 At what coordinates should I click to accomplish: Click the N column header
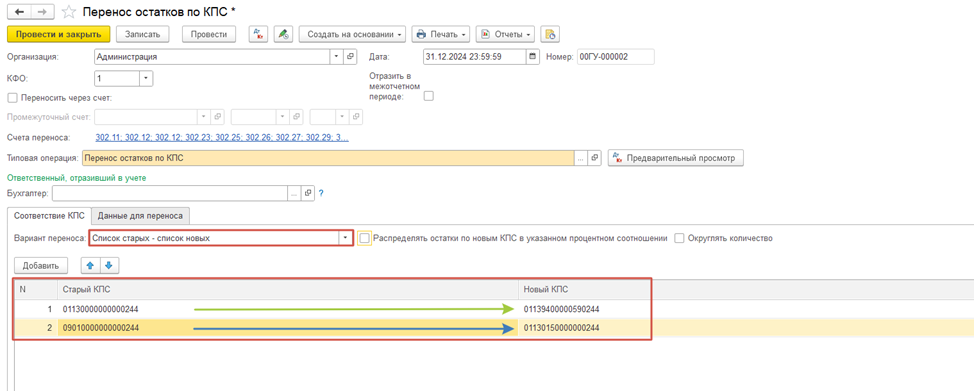pos(36,289)
